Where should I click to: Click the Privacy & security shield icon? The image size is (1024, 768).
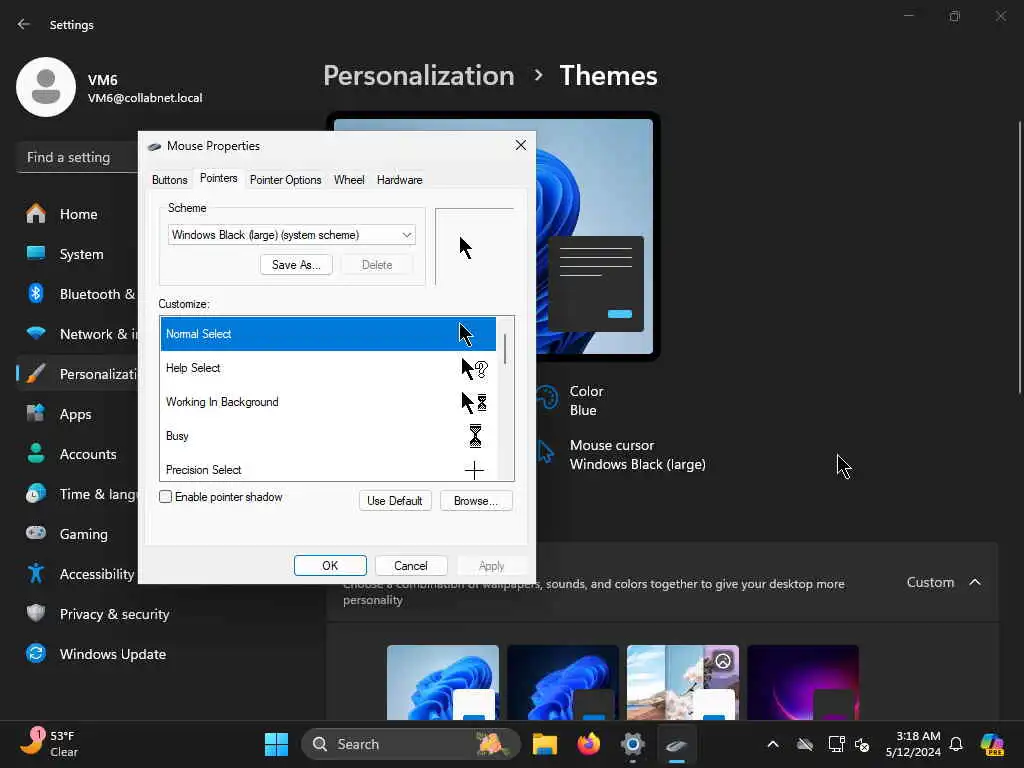click(x=36, y=613)
